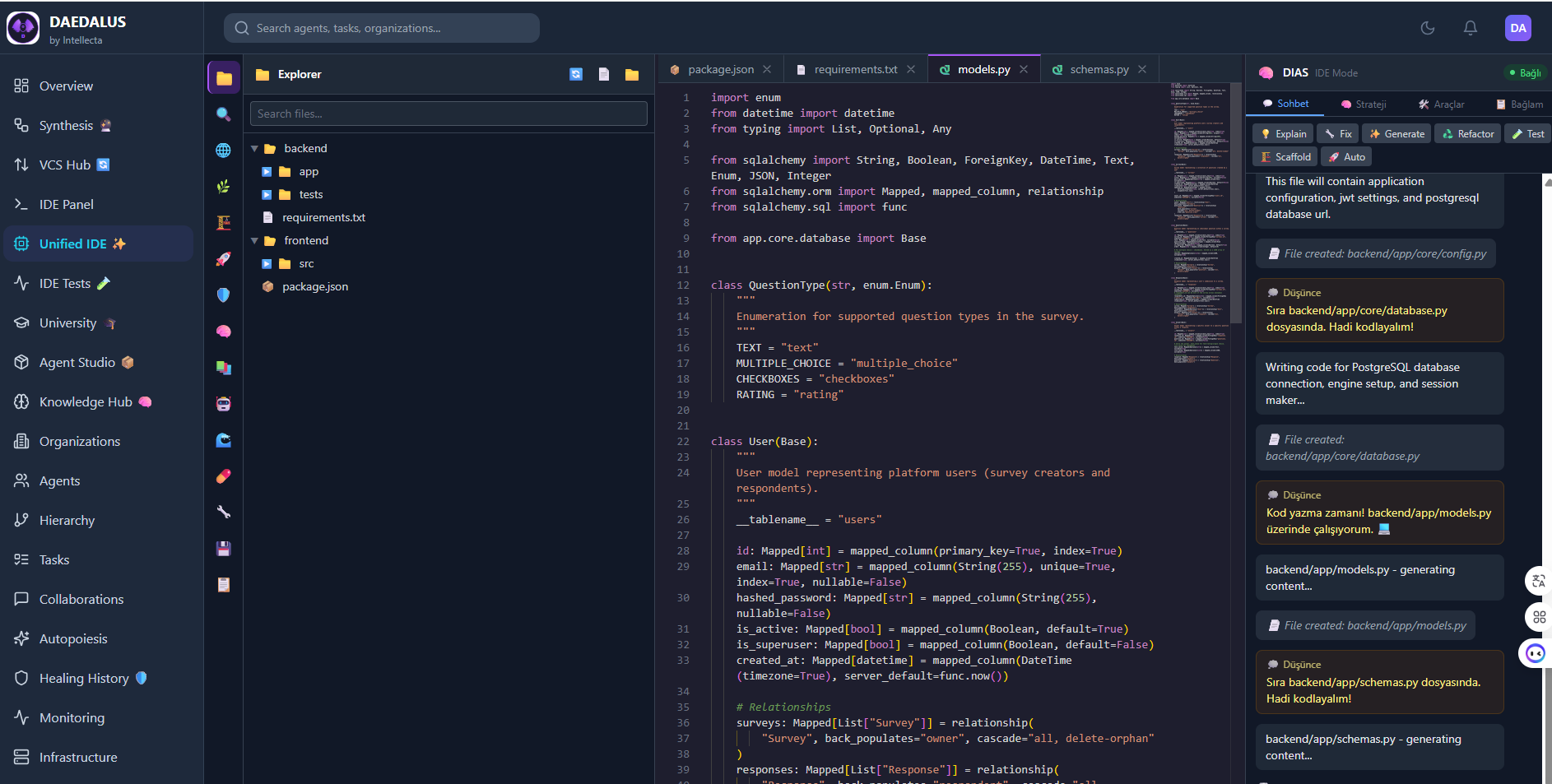Switch to the Bağlam tab
Viewport: 1552px width, 784px height.
tap(1519, 104)
